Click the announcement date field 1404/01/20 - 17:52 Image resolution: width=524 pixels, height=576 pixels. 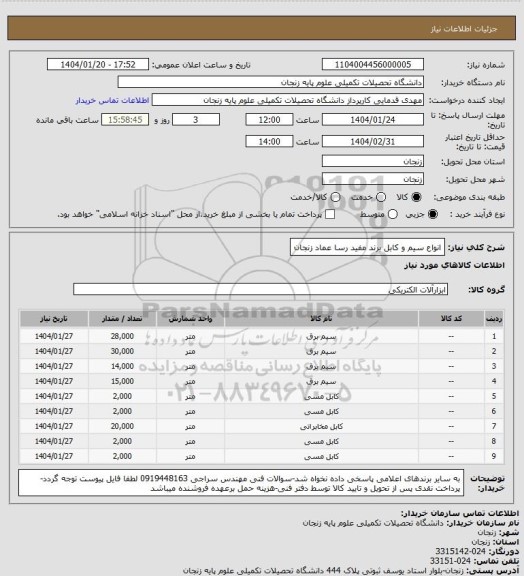click(98, 65)
